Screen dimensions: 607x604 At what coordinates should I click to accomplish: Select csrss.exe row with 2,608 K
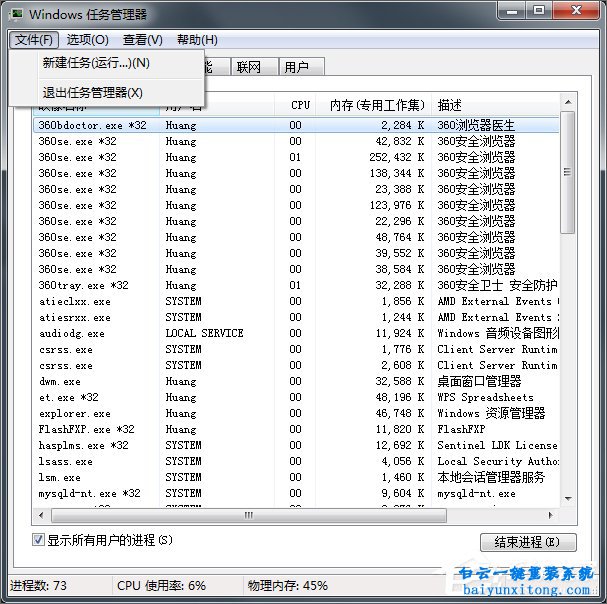(296, 365)
